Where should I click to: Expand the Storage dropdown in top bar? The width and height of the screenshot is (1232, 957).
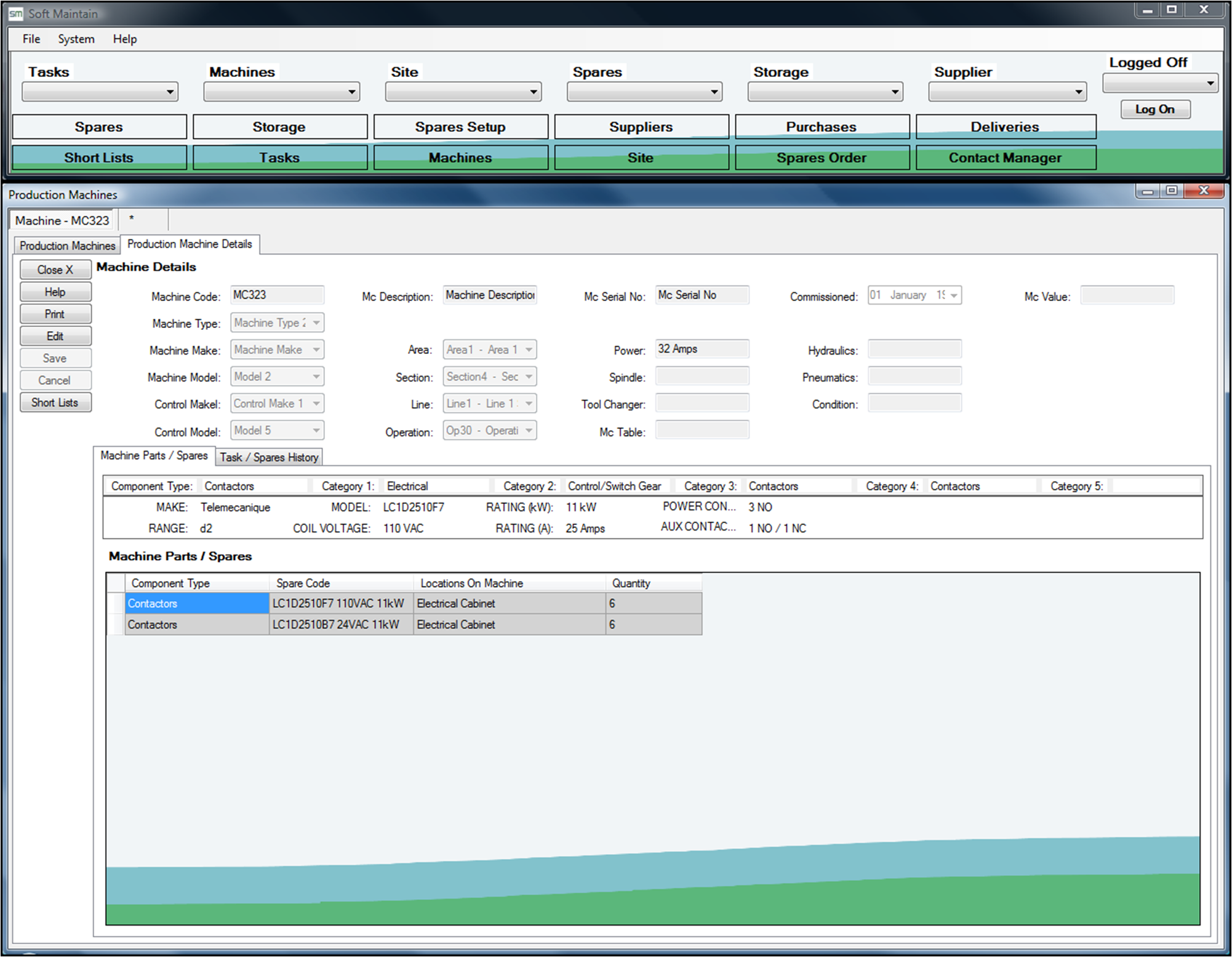pos(825,92)
